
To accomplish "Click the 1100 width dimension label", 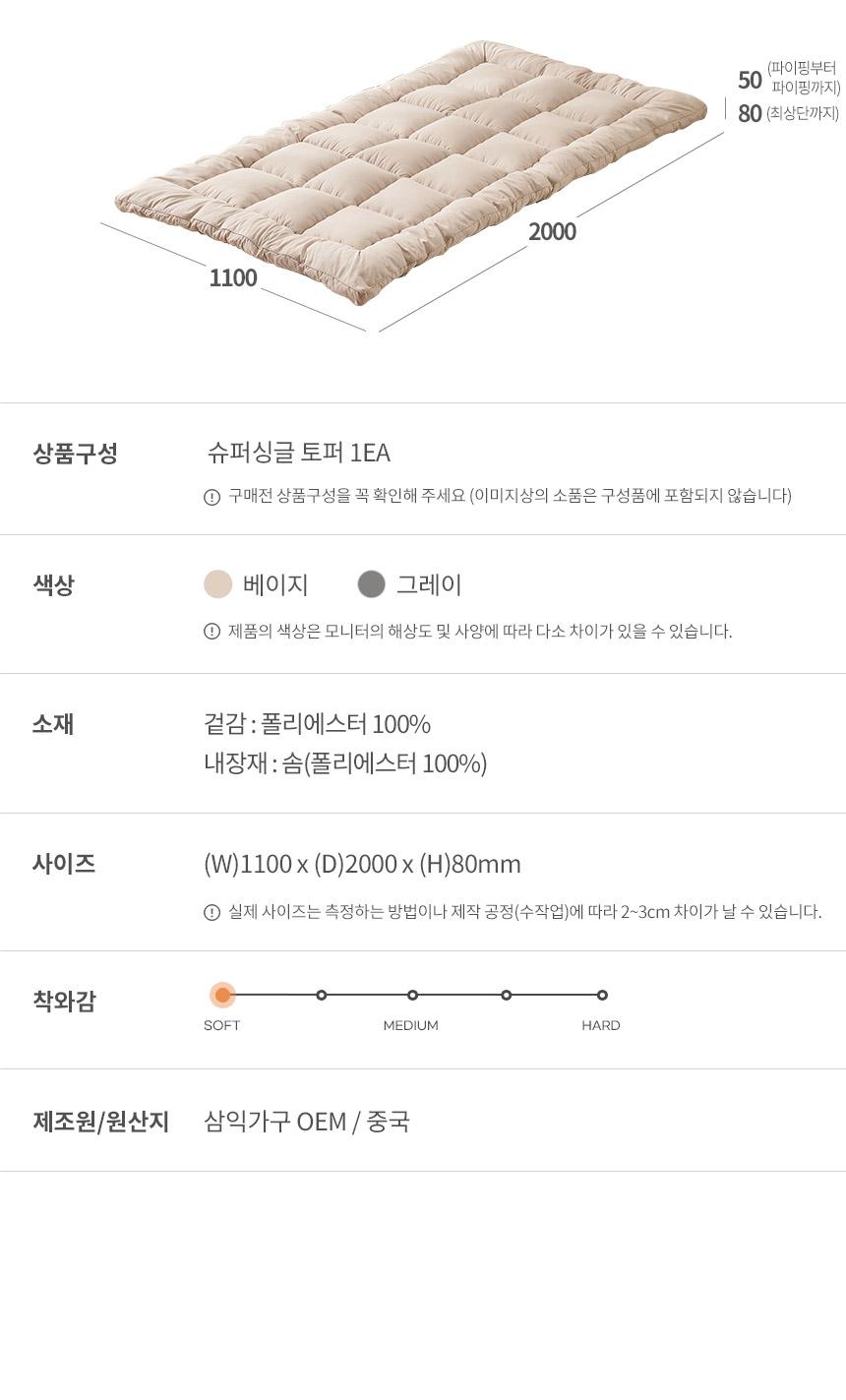I will tap(233, 278).
